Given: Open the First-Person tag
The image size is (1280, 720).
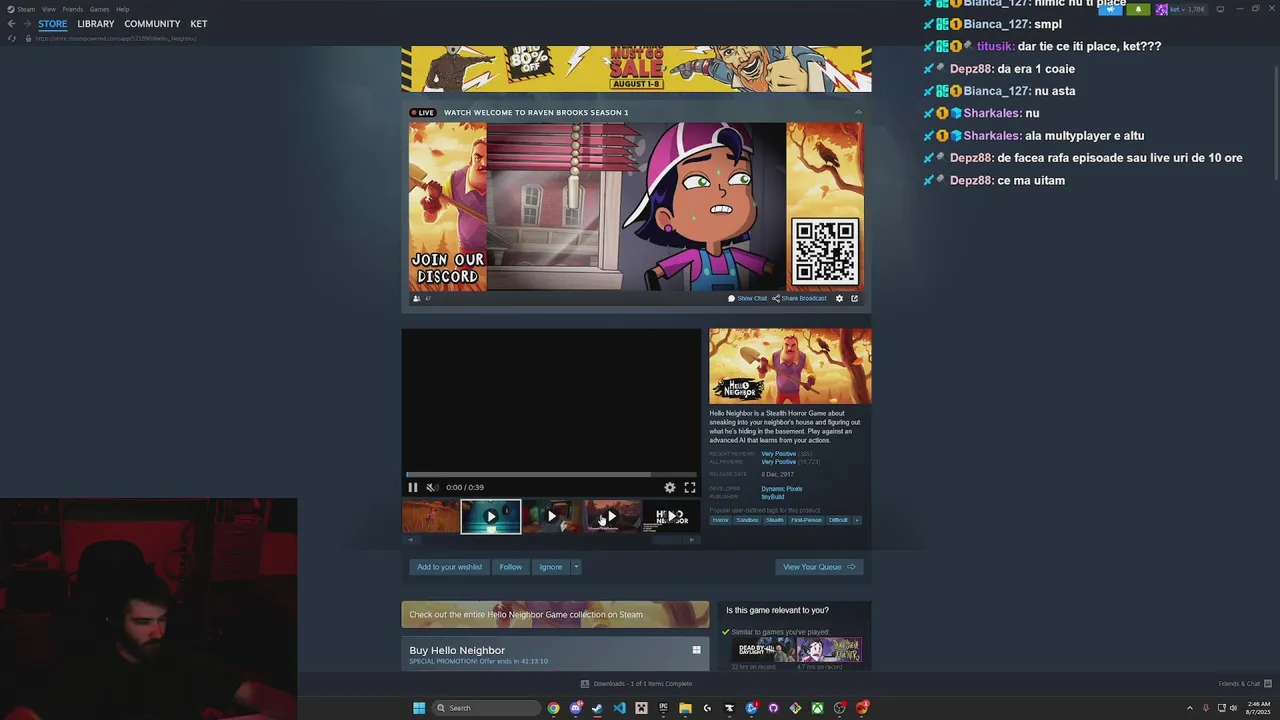Looking at the screenshot, I should click(x=806, y=520).
